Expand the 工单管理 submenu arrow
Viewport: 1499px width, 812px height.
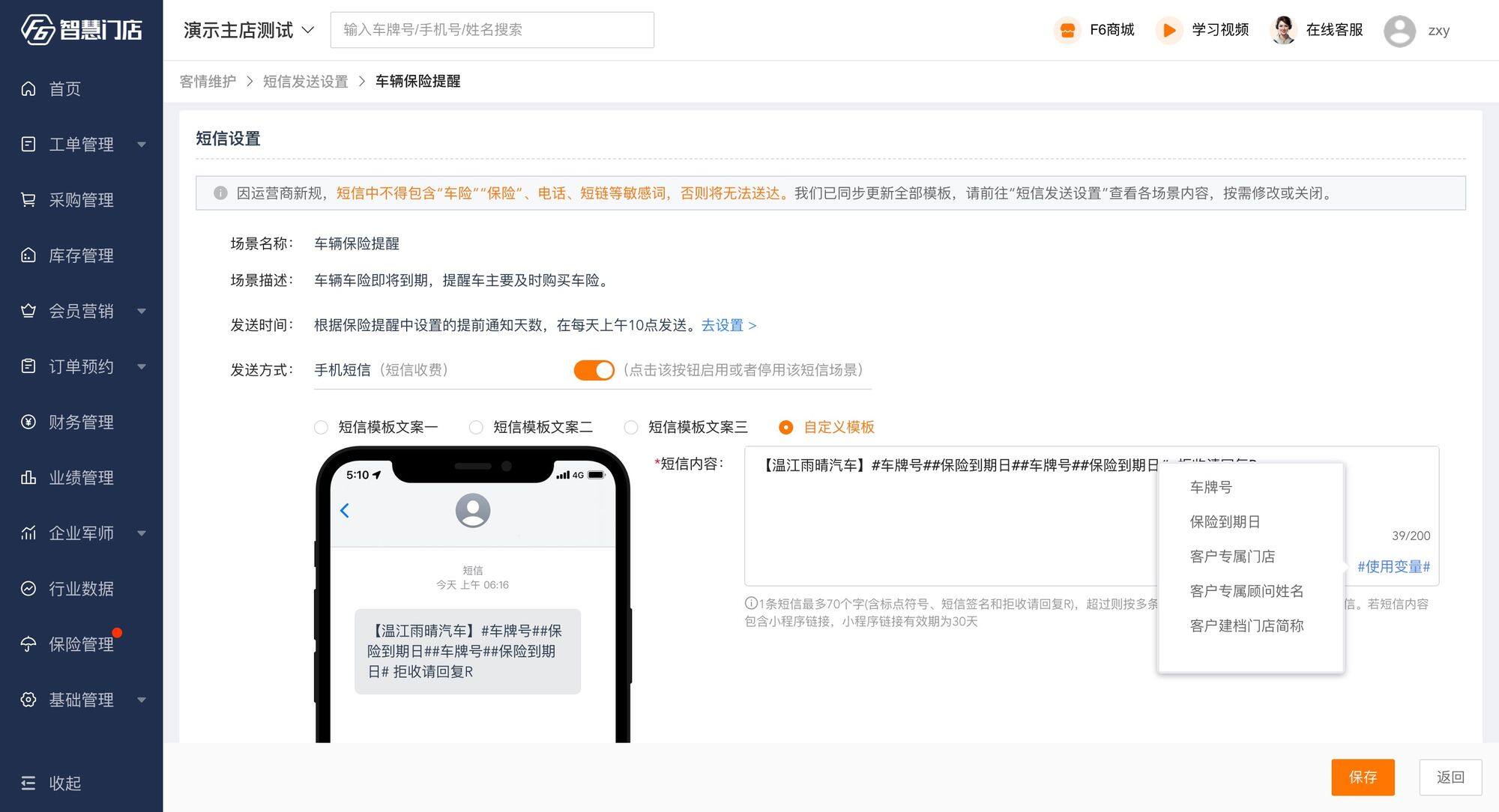tap(142, 145)
